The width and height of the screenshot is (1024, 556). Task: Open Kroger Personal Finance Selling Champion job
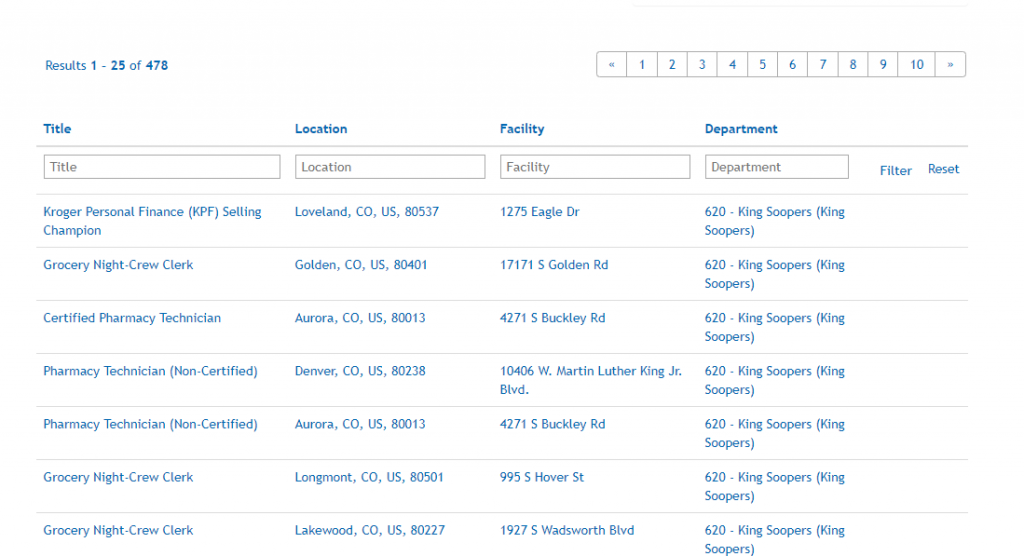pos(152,221)
